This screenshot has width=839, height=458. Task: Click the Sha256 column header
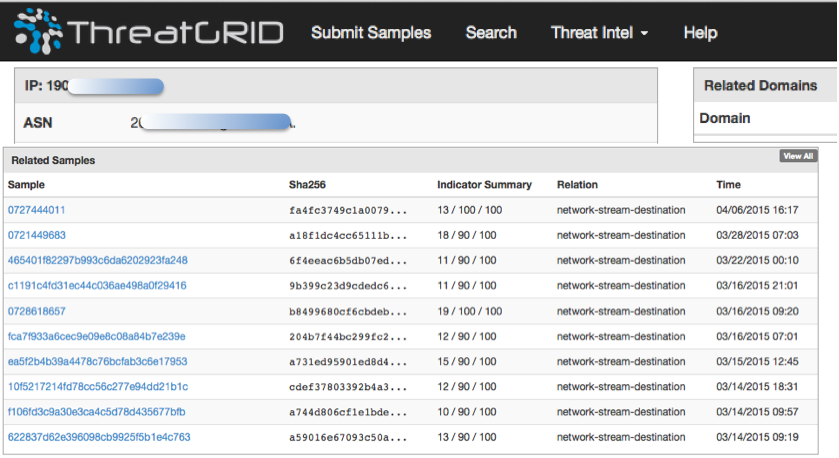click(307, 185)
